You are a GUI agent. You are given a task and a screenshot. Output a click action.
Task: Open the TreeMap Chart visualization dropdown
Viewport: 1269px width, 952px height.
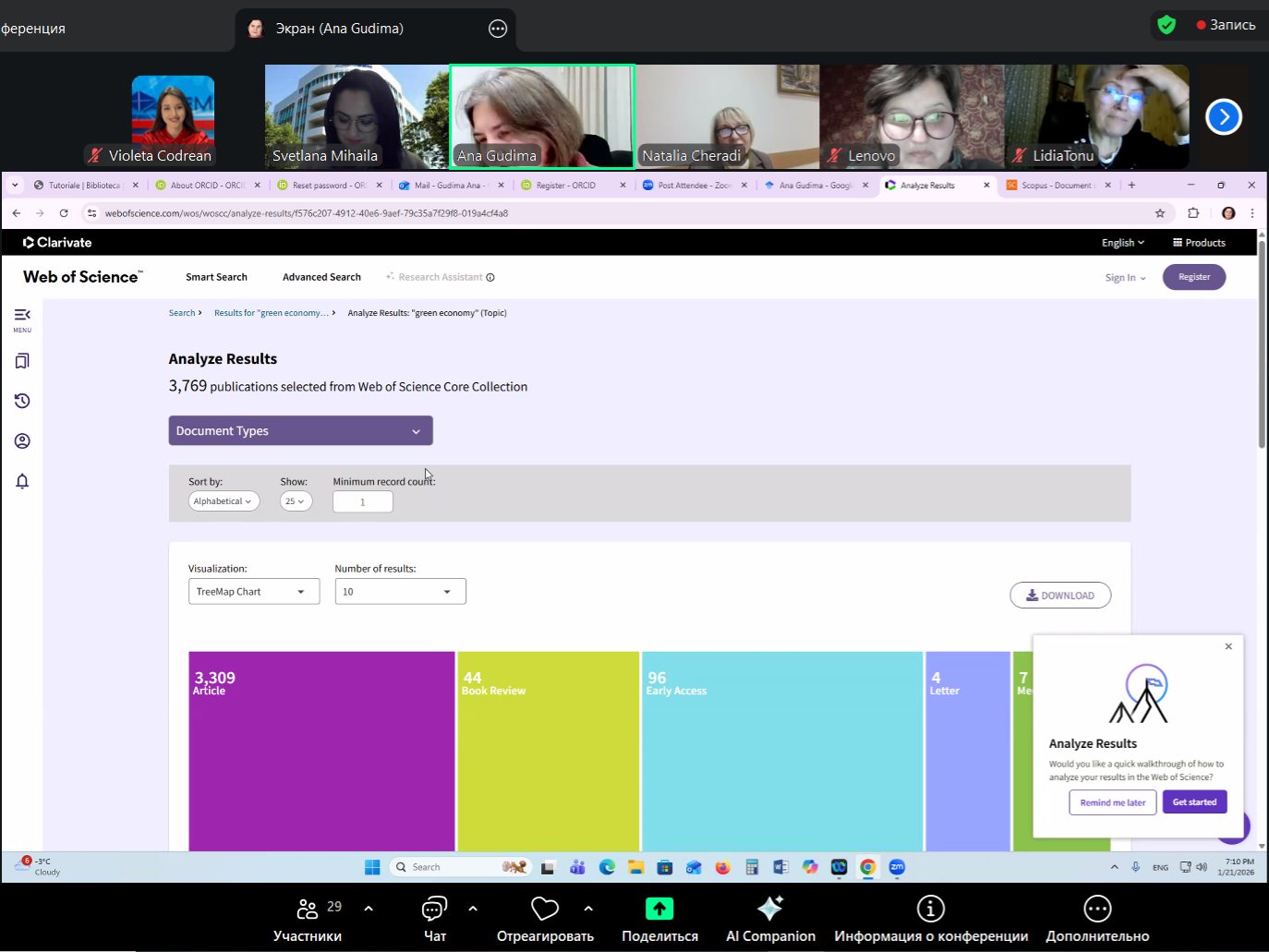pos(253,592)
